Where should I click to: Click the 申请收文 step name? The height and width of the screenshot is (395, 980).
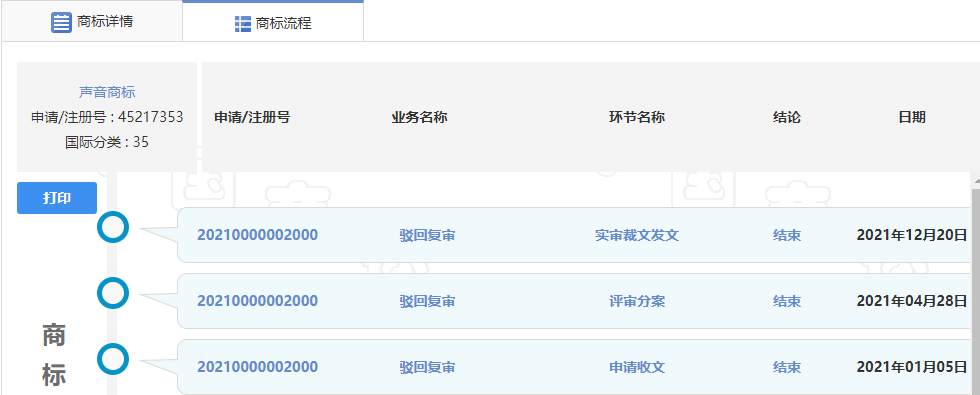(x=637, y=368)
